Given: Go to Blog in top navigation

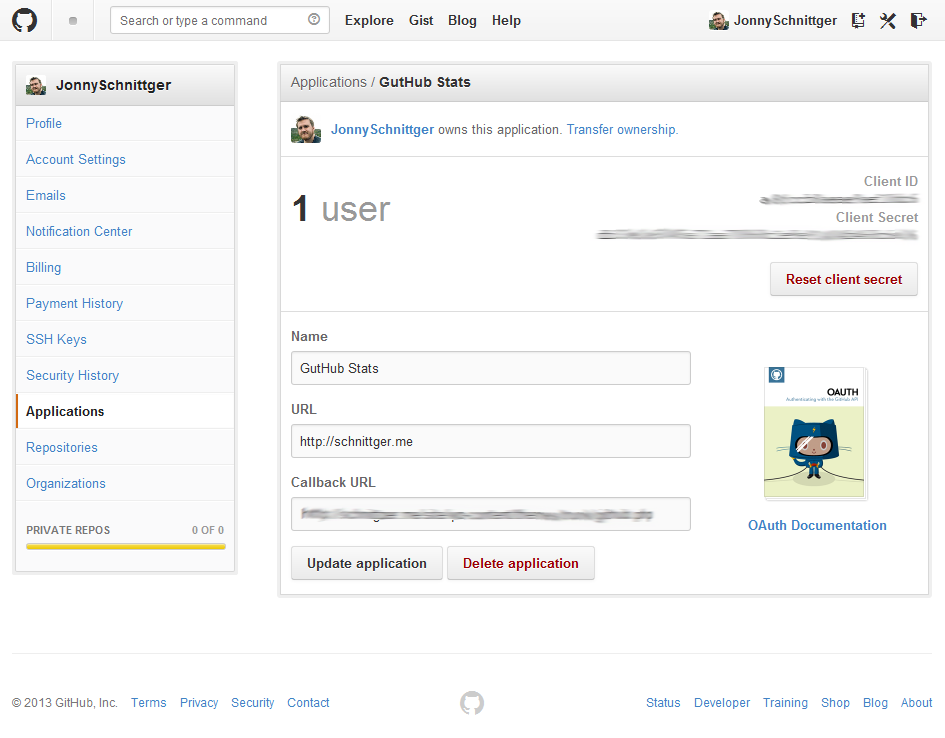Looking at the screenshot, I should point(462,20).
